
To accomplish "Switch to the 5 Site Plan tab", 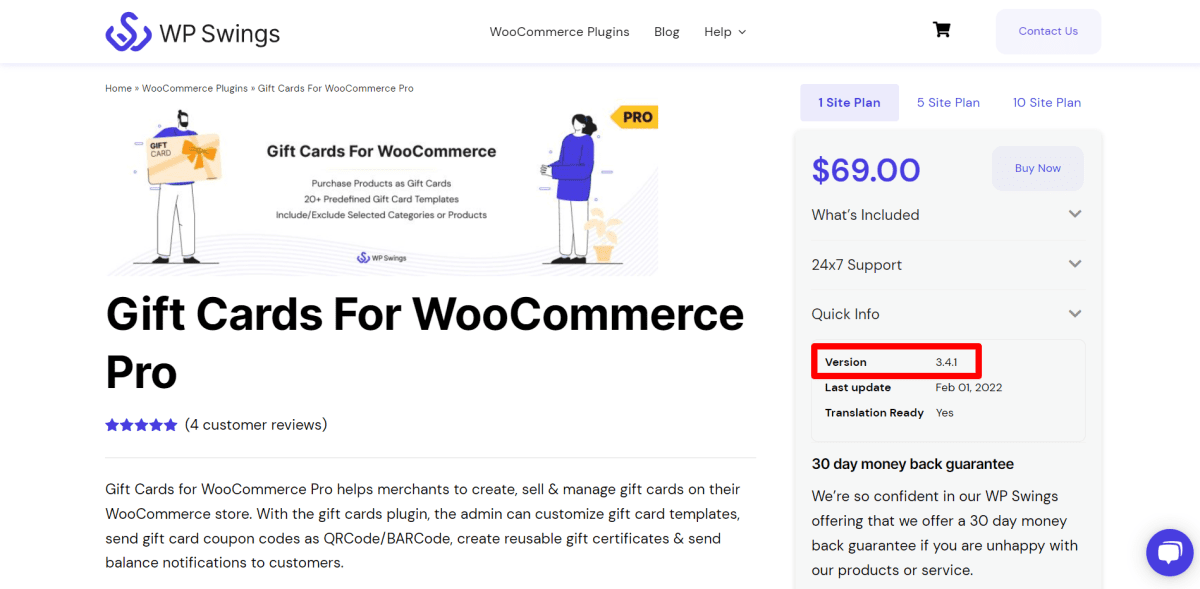I will coord(948,102).
